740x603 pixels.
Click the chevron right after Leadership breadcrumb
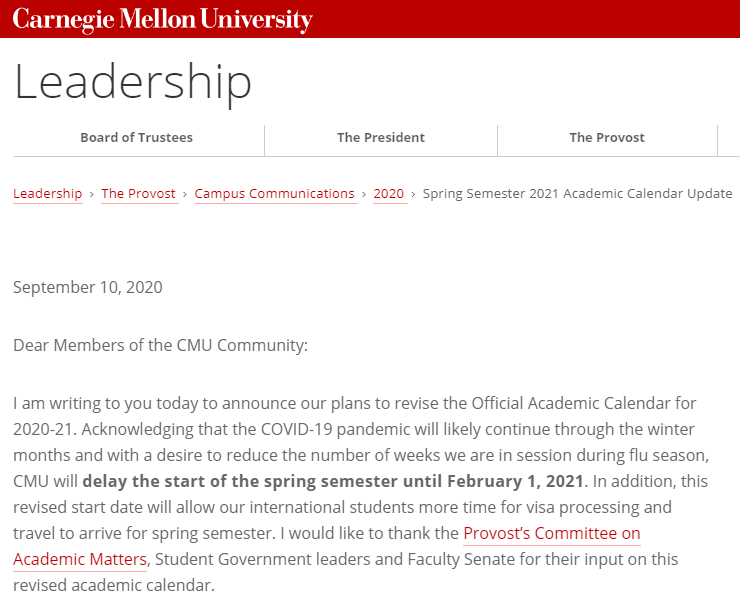pos(92,194)
